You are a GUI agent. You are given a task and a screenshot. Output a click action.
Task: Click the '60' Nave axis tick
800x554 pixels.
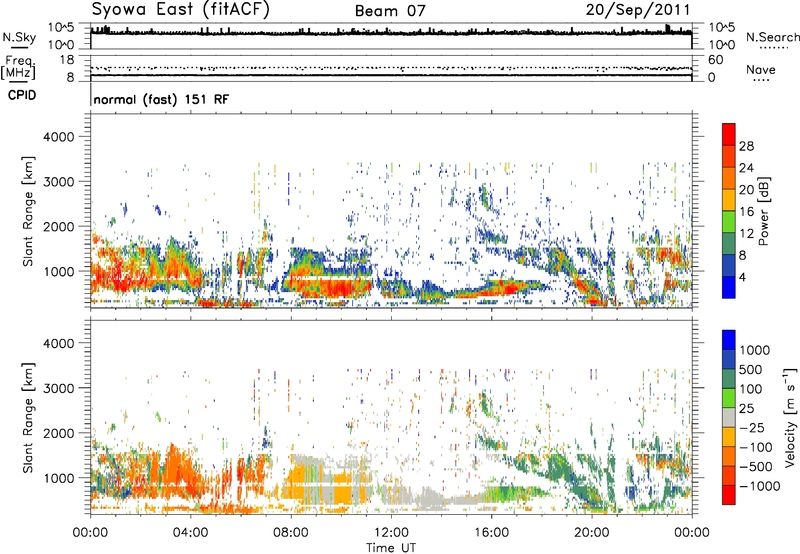716,60
